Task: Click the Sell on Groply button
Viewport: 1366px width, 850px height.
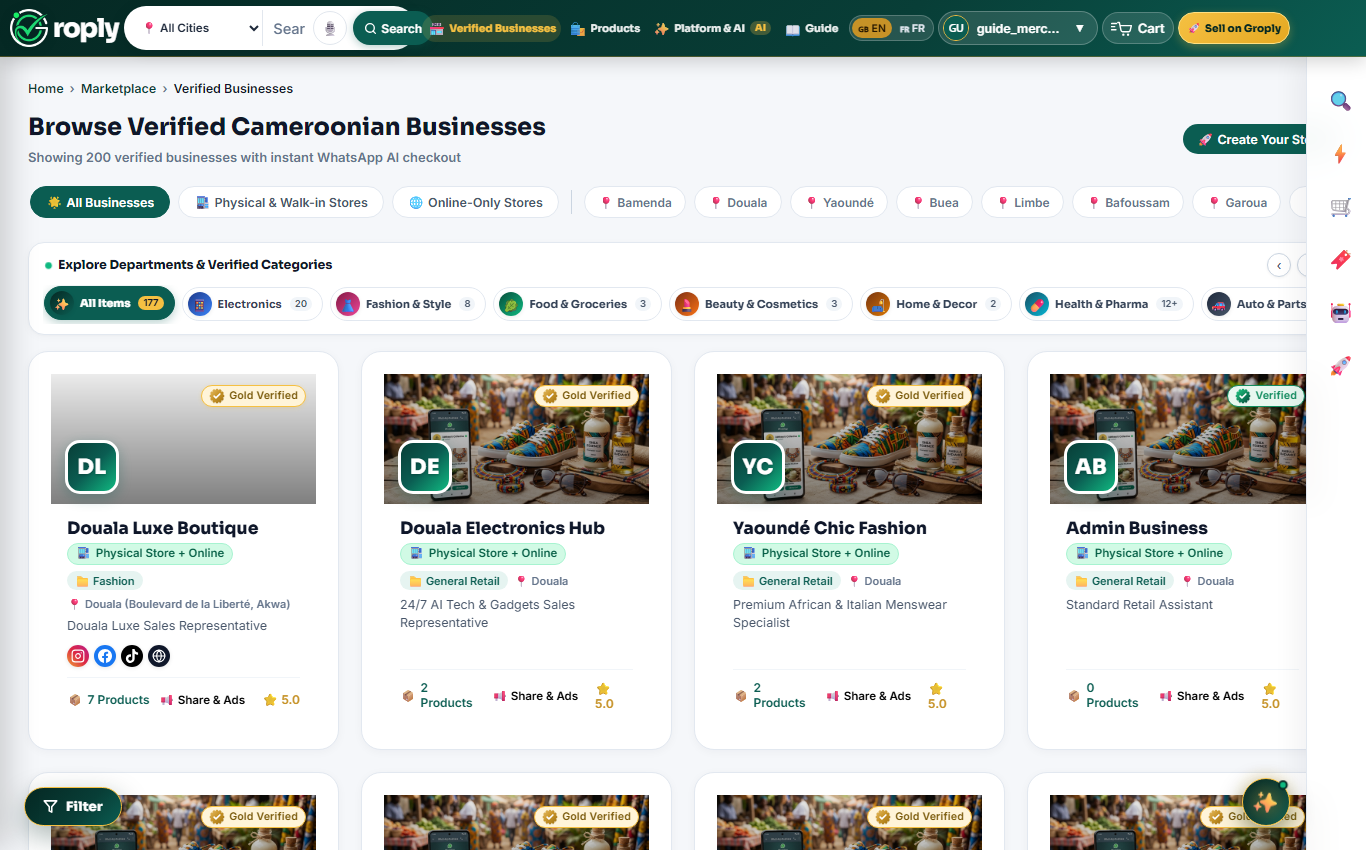Action: [1234, 28]
